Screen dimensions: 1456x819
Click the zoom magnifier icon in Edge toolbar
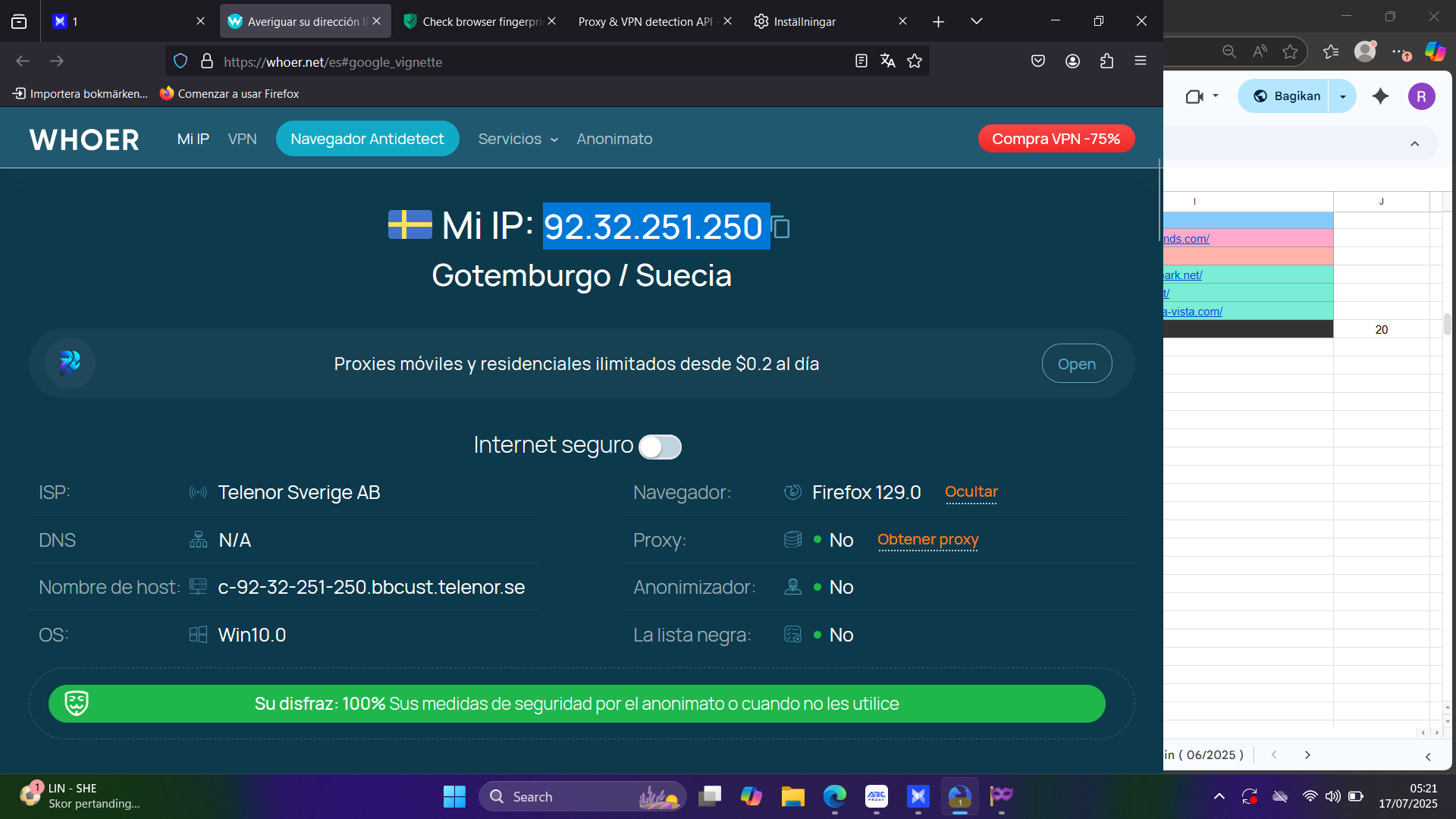coord(1229,52)
